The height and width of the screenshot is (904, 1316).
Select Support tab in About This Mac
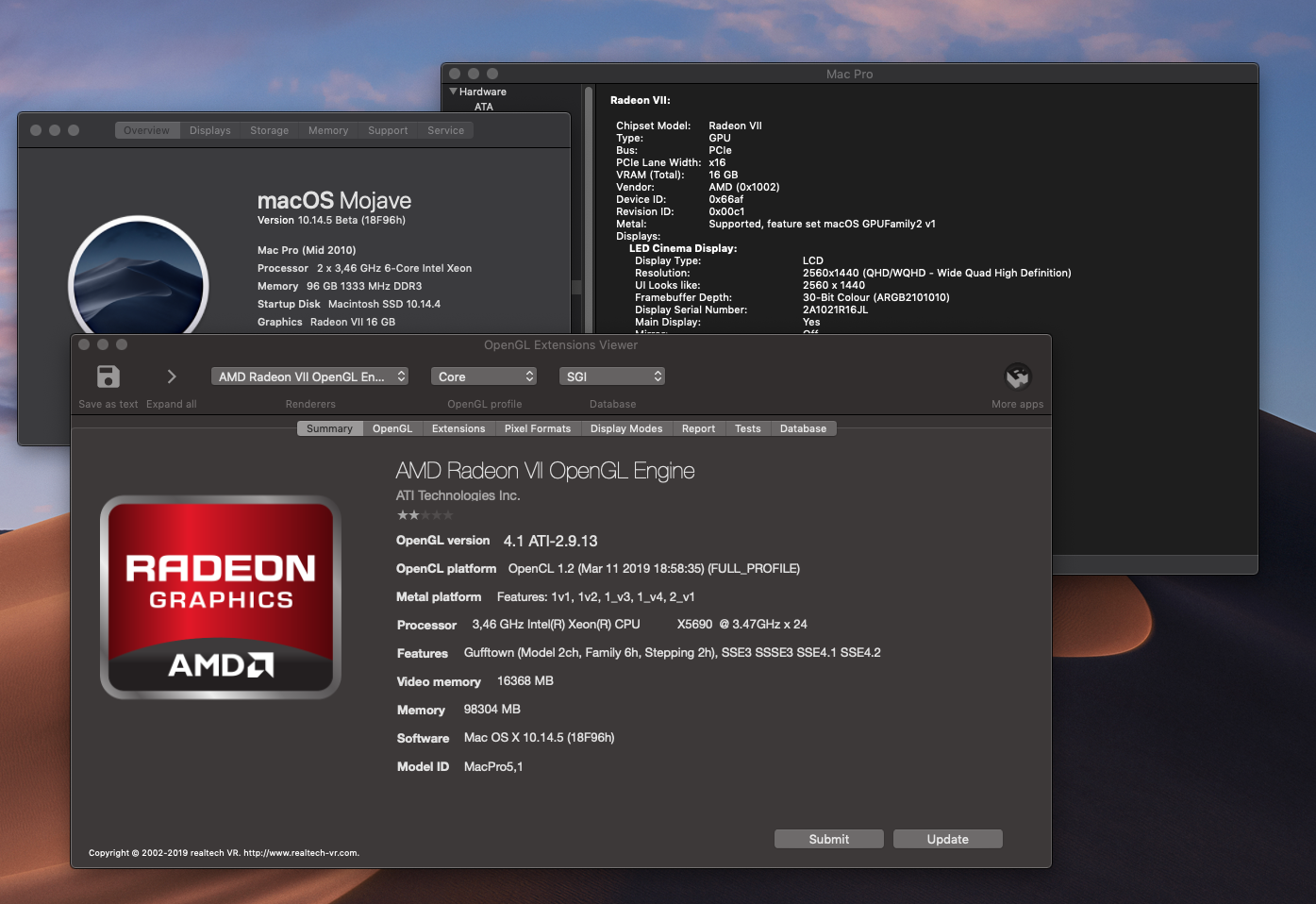click(x=388, y=130)
